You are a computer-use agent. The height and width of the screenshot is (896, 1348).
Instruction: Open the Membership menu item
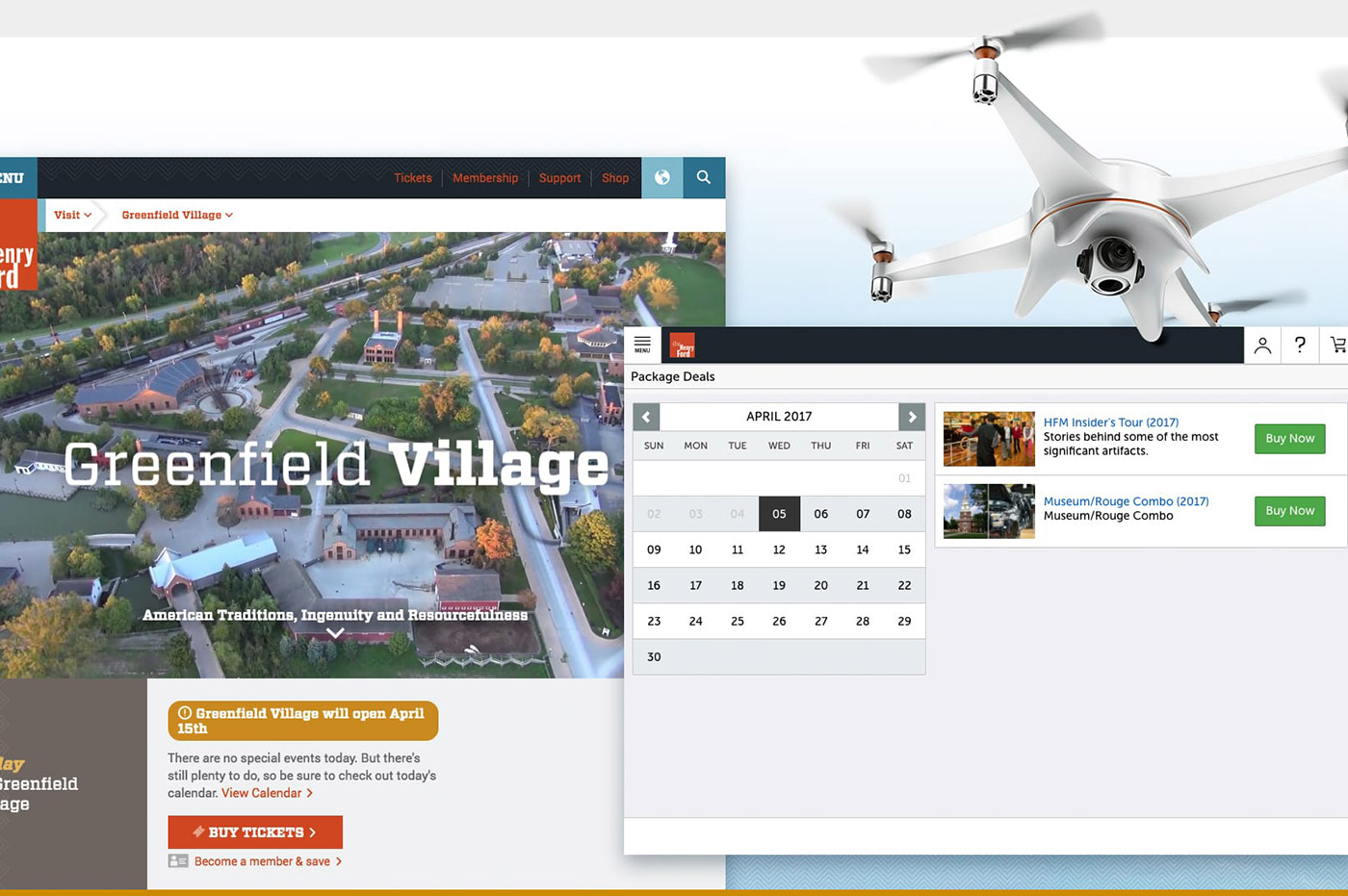[485, 178]
